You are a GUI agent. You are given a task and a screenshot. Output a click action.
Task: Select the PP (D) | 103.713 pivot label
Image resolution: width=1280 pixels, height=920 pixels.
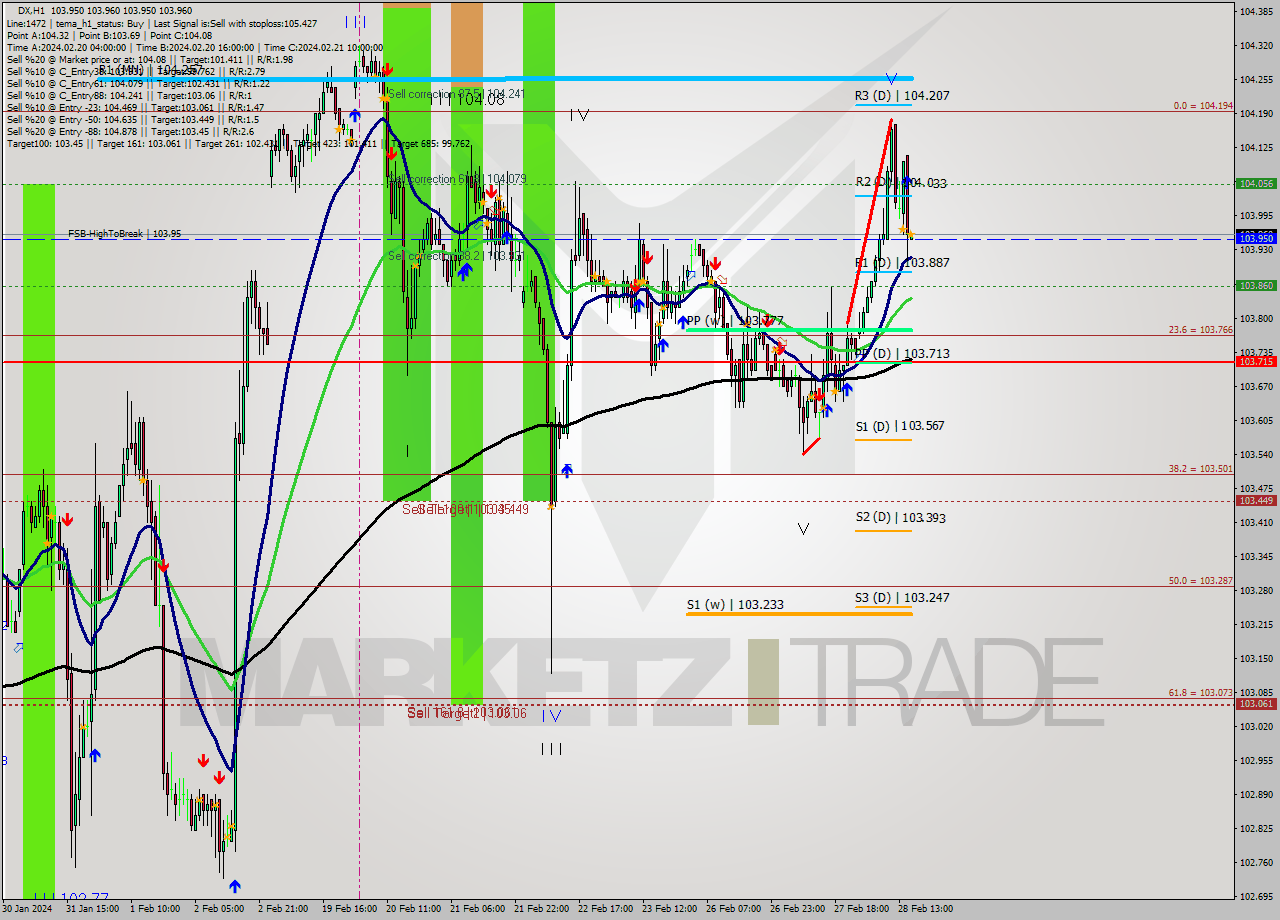click(x=902, y=353)
